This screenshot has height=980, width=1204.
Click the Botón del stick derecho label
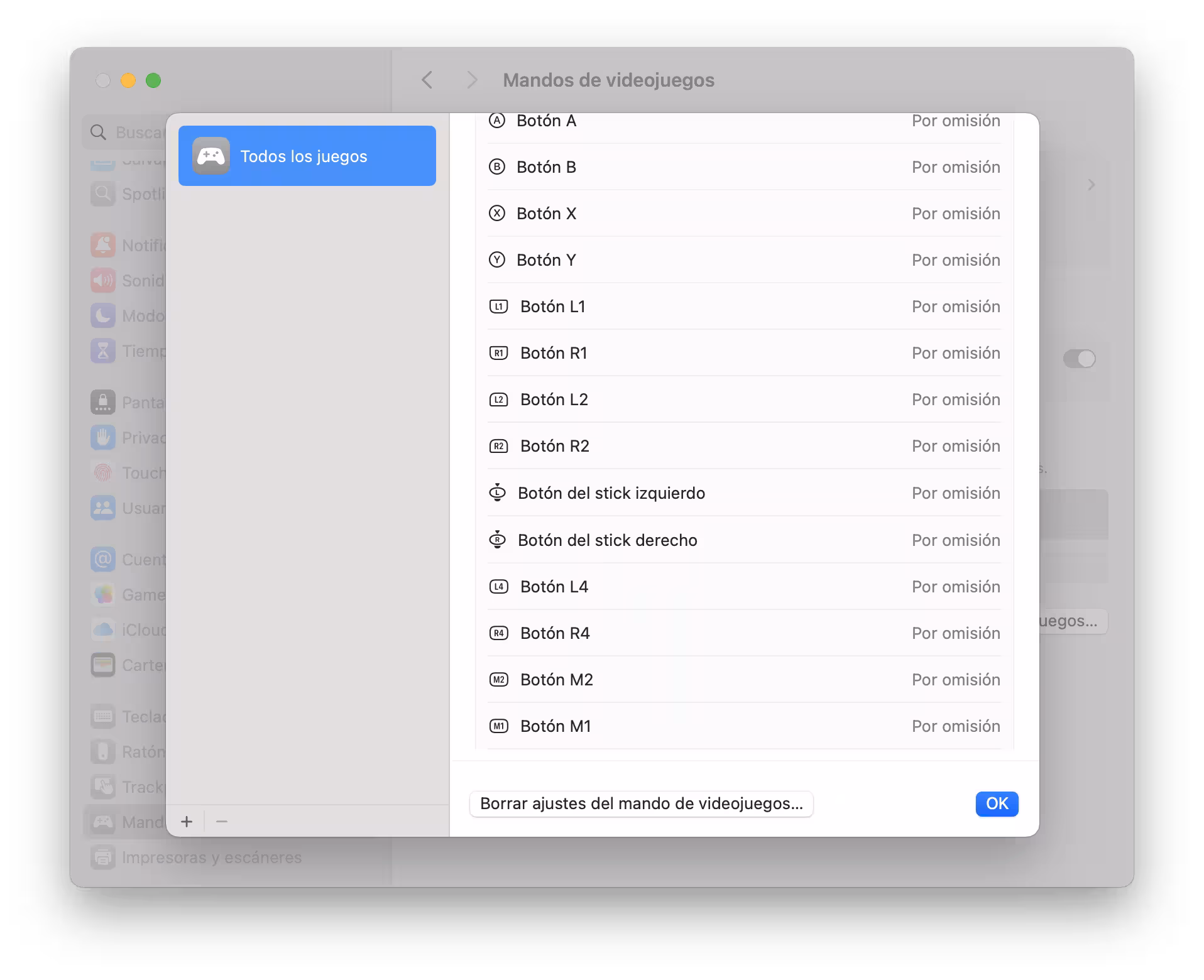coord(608,540)
